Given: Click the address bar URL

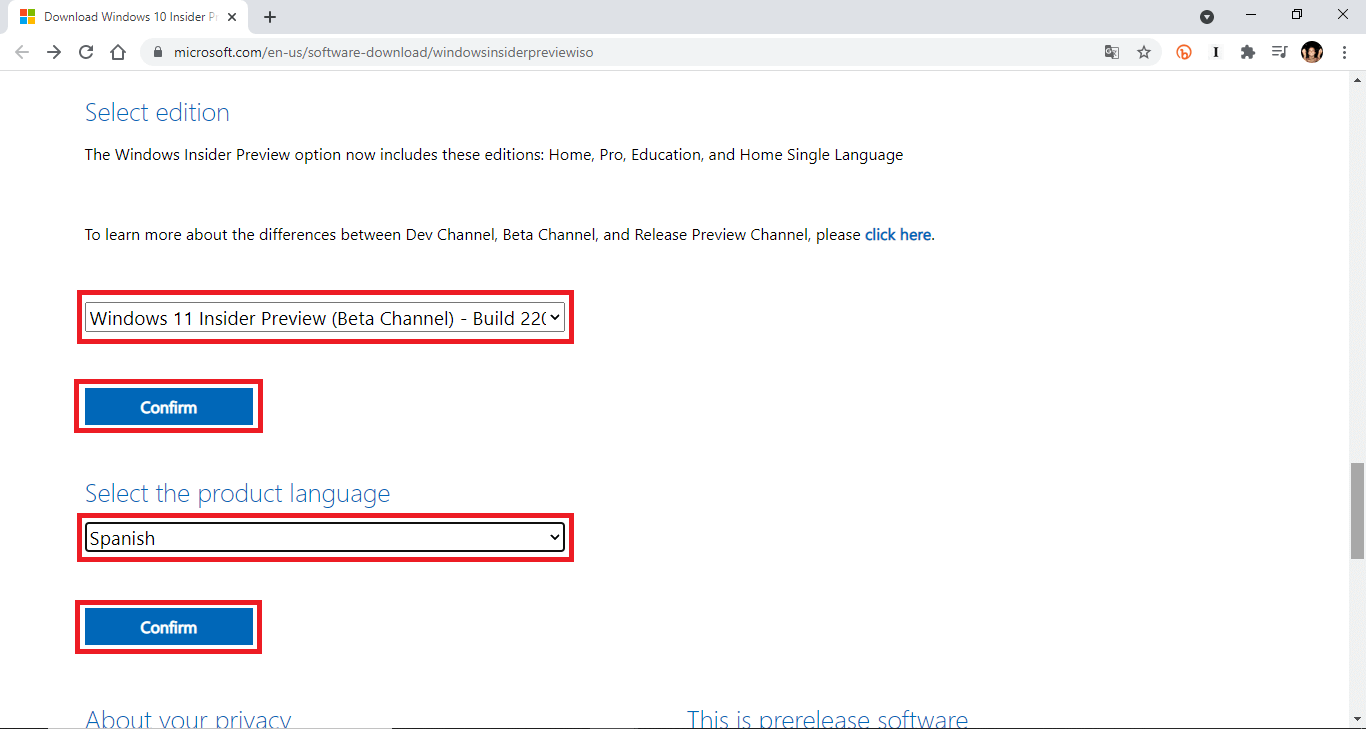Looking at the screenshot, I should 384,52.
